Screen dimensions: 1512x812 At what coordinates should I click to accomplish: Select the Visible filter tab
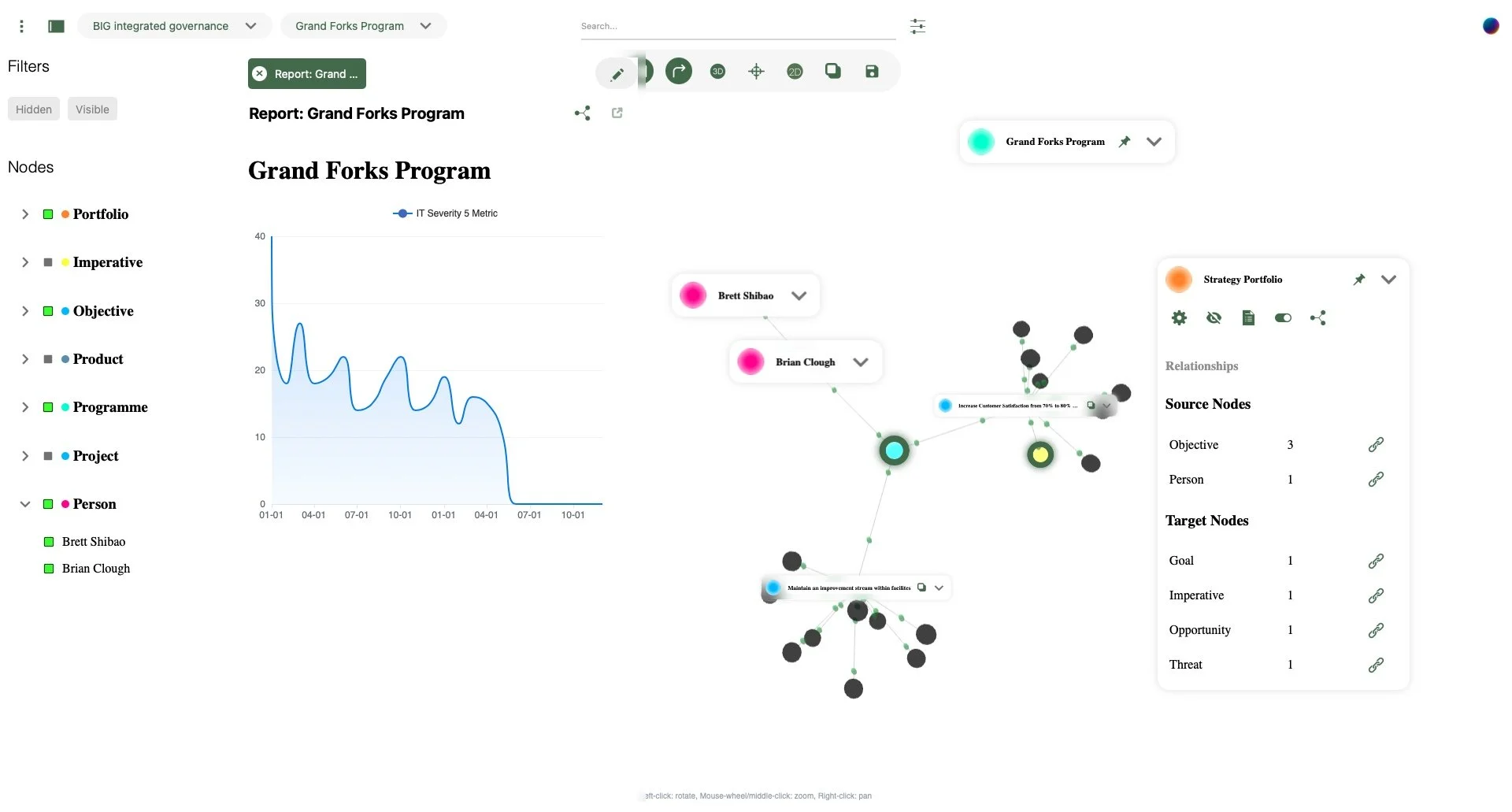[x=92, y=109]
